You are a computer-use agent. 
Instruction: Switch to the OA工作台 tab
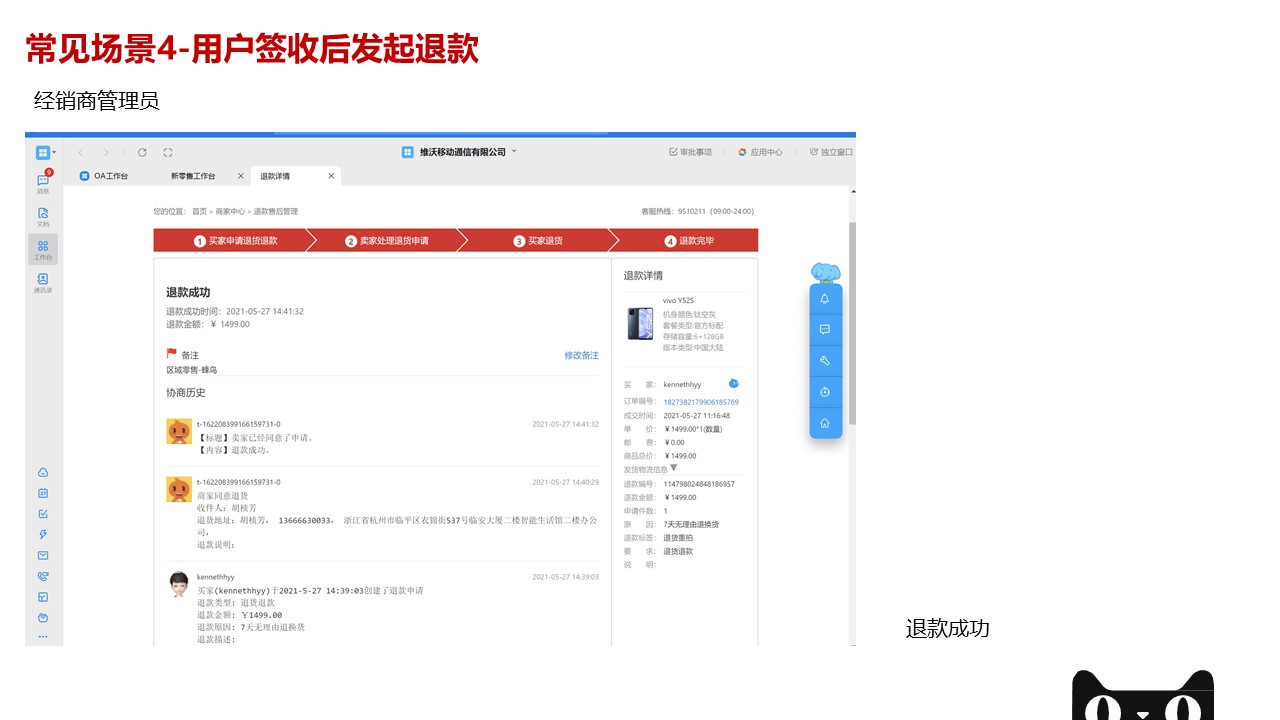point(111,176)
